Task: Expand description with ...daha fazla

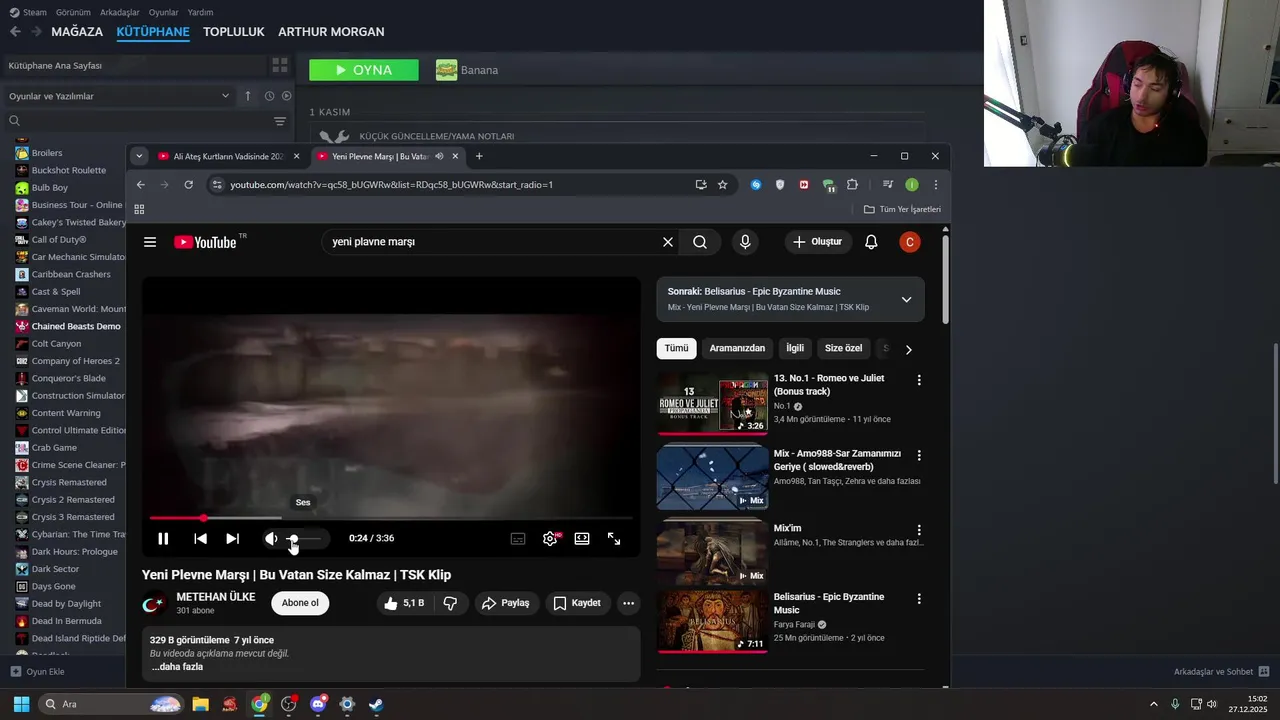Action: pyautogui.click(x=177, y=667)
